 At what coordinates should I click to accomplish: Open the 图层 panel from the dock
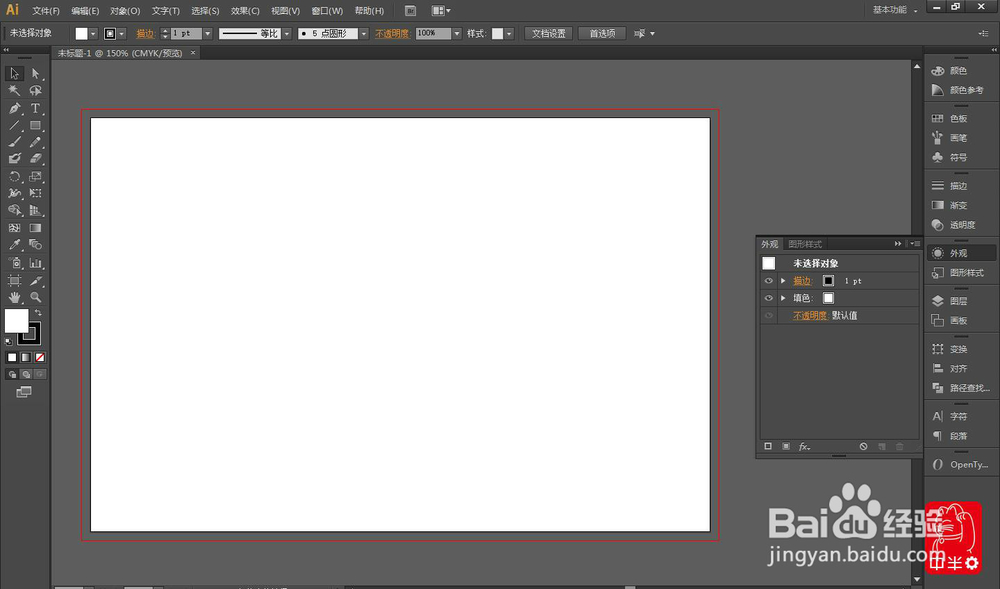tap(960, 301)
